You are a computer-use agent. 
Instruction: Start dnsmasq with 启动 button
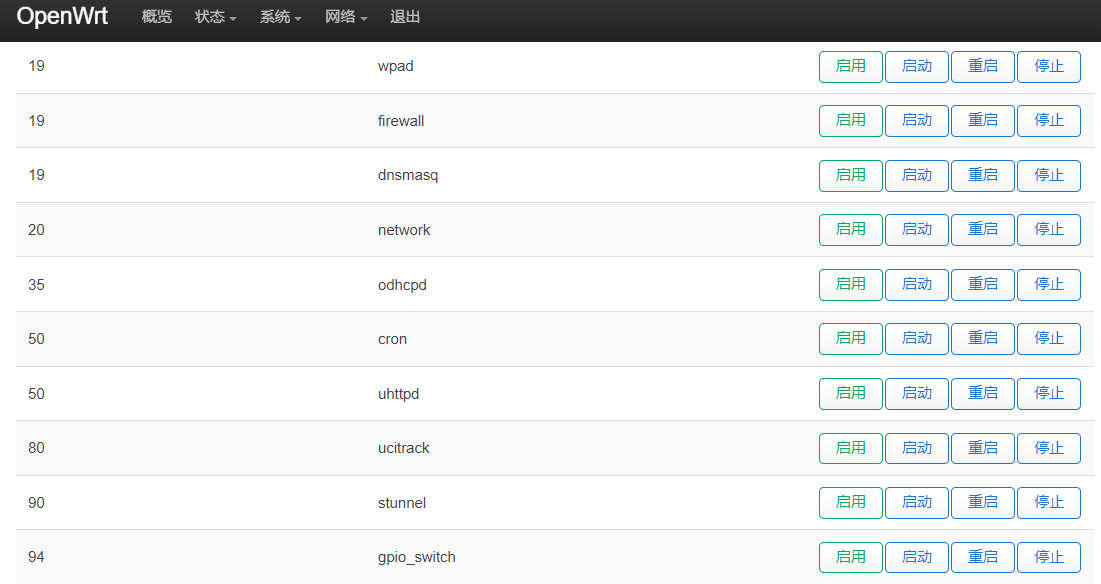[x=916, y=175]
